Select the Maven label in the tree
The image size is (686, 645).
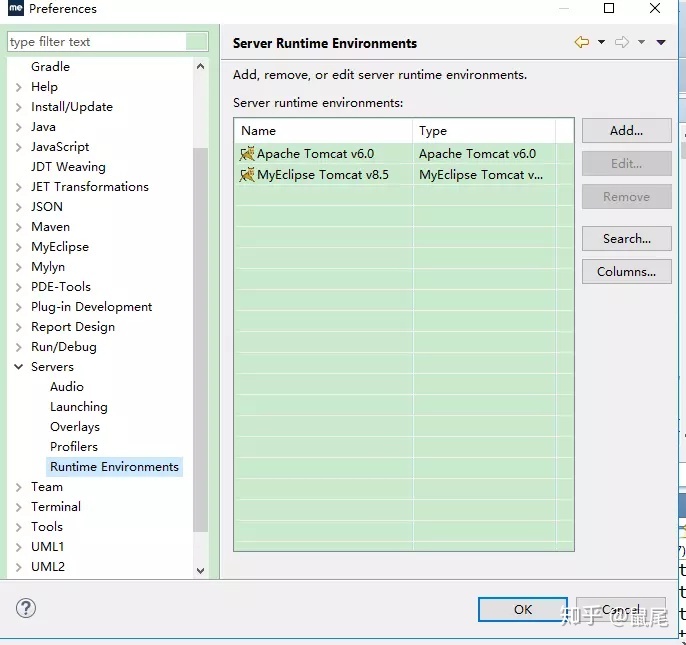pos(50,227)
